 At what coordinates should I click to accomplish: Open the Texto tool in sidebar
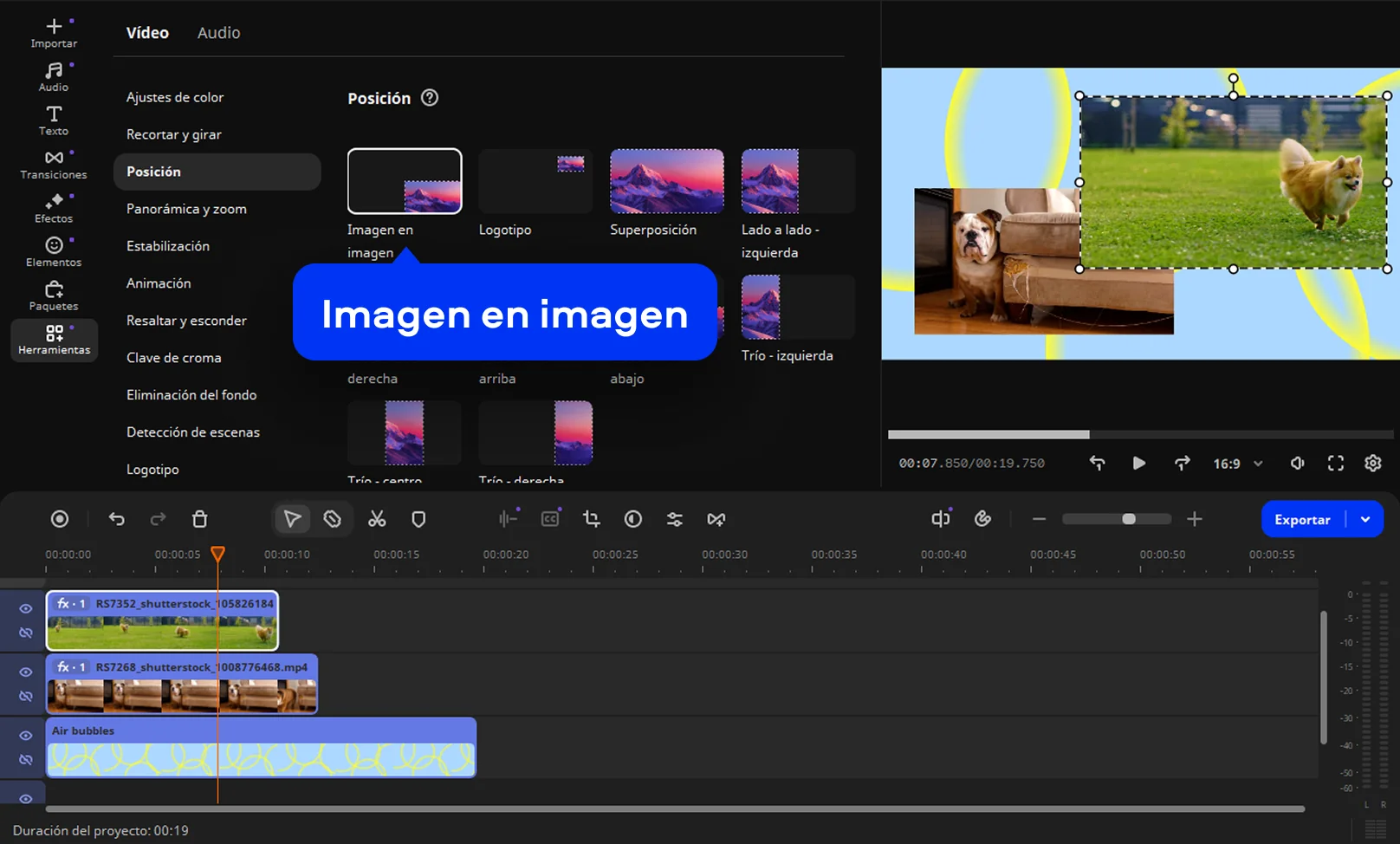54,120
